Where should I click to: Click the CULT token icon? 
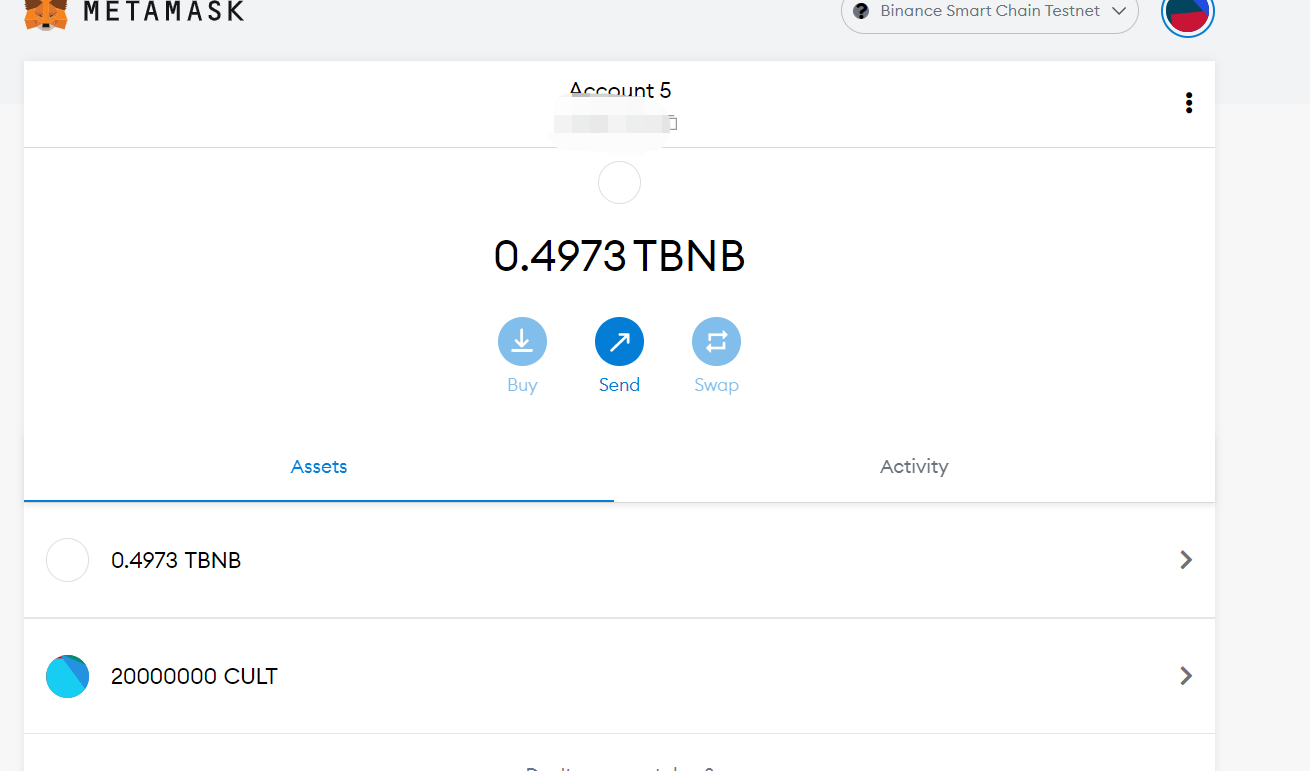click(68, 676)
